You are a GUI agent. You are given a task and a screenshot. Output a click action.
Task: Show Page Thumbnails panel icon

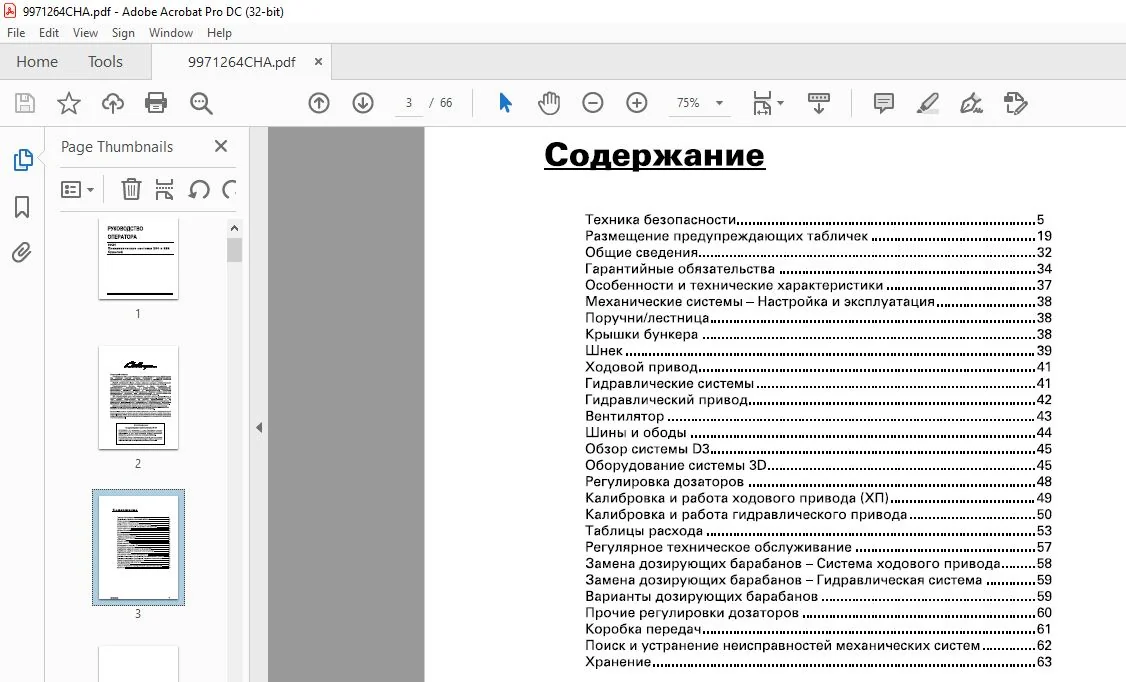point(23,159)
